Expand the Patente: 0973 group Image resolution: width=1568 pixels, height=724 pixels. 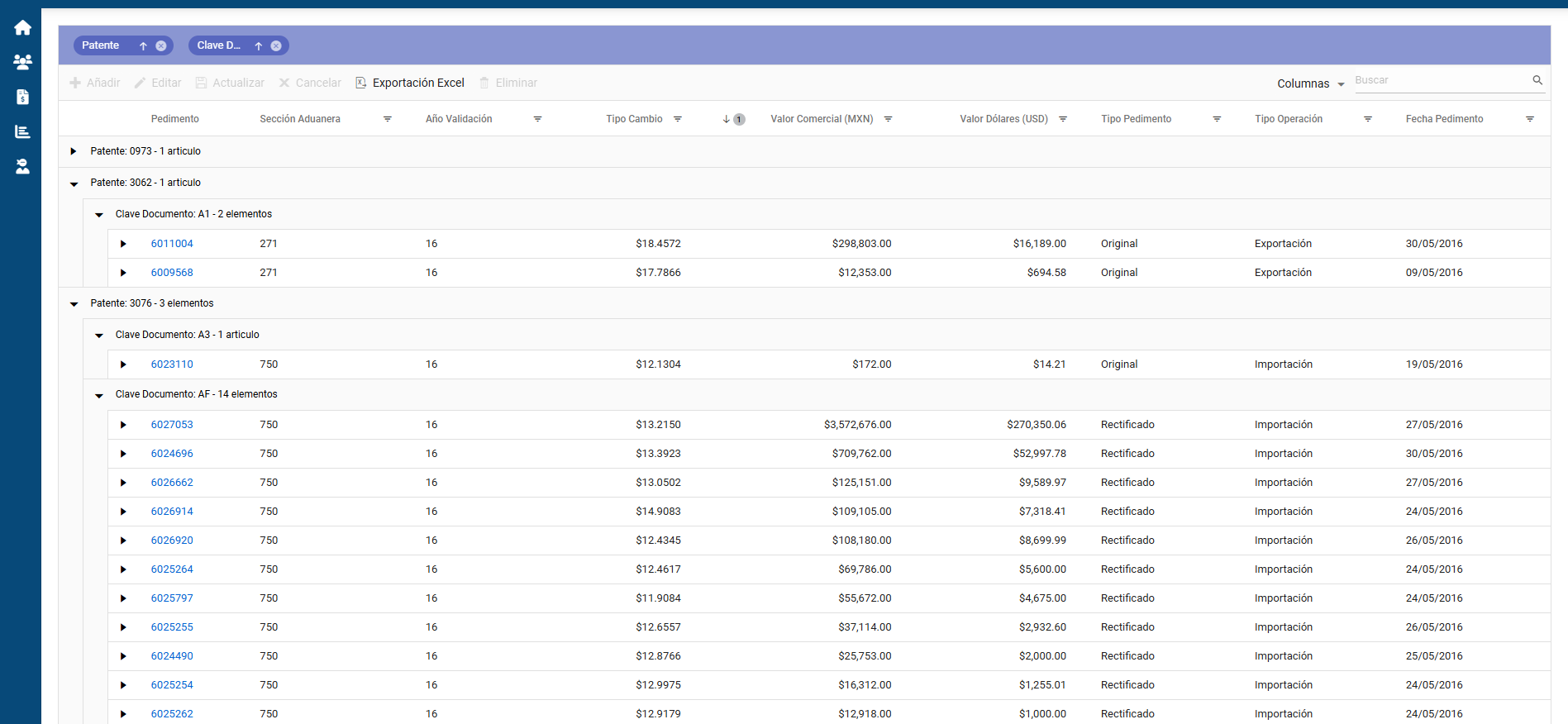click(74, 151)
